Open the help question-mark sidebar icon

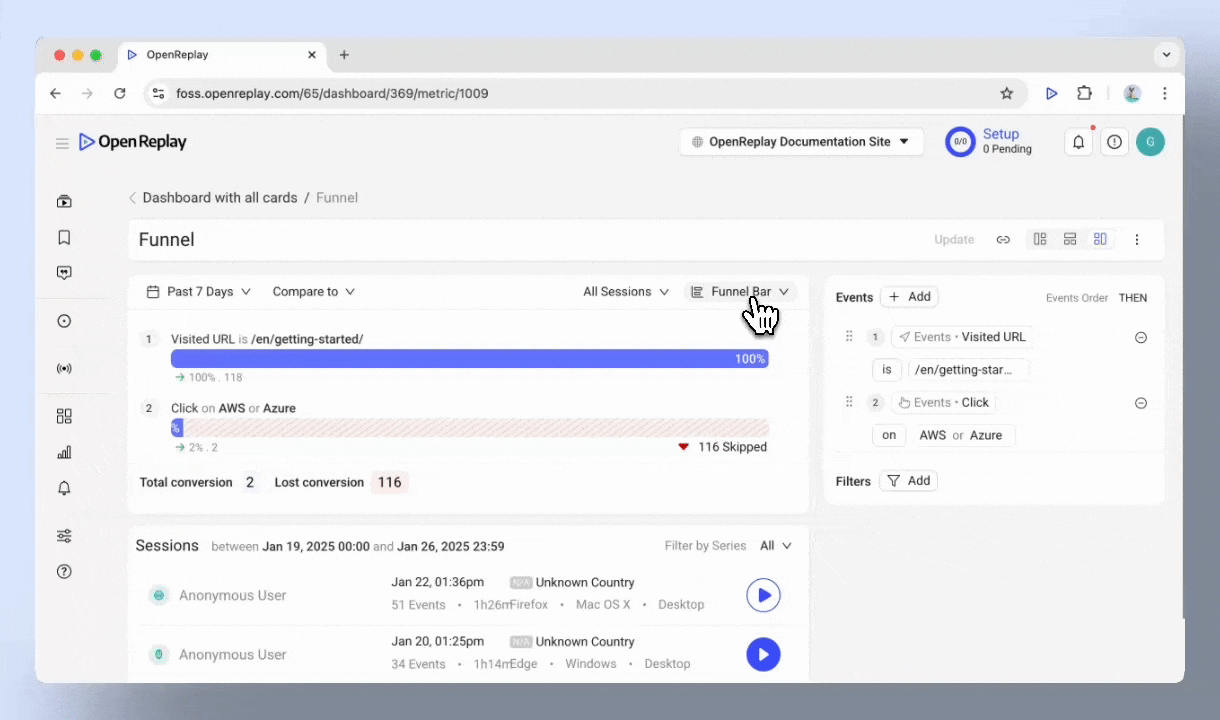pyautogui.click(x=64, y=572)
